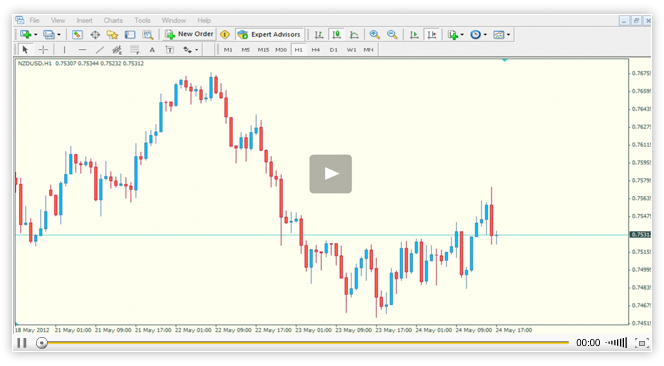
Task: Zoom out of the chart
Action: [x=392, y=34]
